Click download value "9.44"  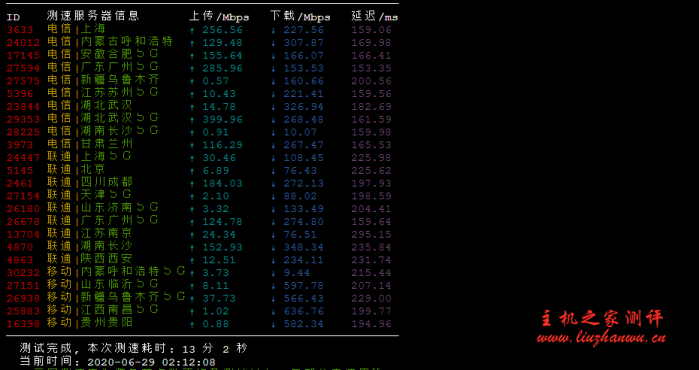(x=297, y=273)
